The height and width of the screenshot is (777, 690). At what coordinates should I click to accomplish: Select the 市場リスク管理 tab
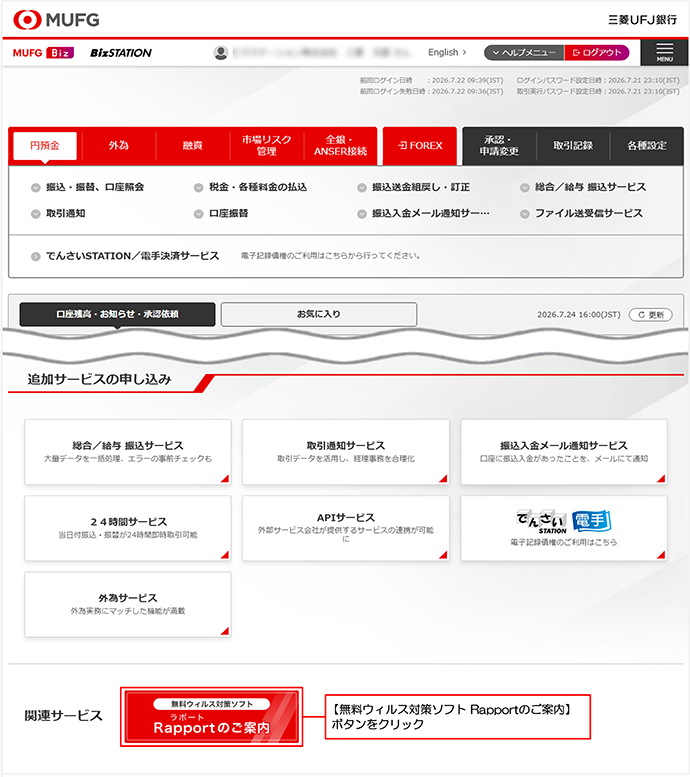(x=267, y=146)
